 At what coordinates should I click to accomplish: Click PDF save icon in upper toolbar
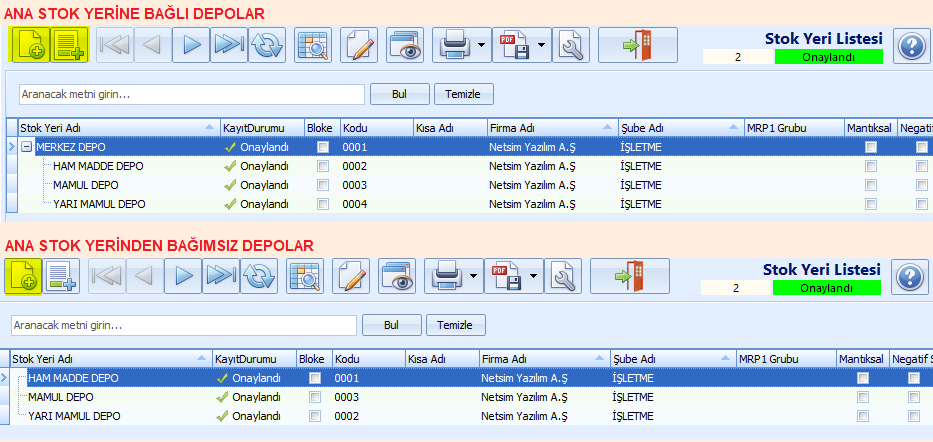(514, 45)
